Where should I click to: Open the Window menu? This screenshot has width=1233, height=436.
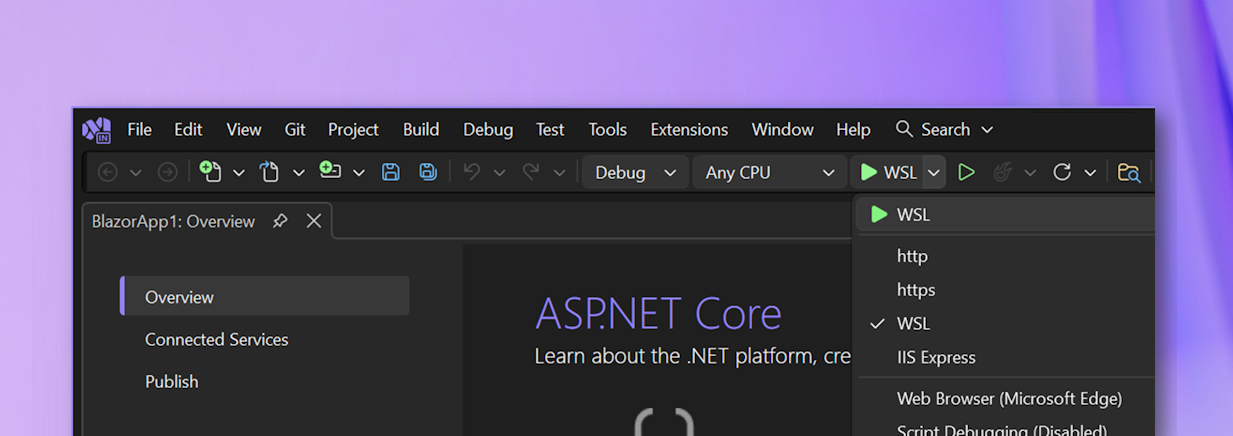point(782,130)
